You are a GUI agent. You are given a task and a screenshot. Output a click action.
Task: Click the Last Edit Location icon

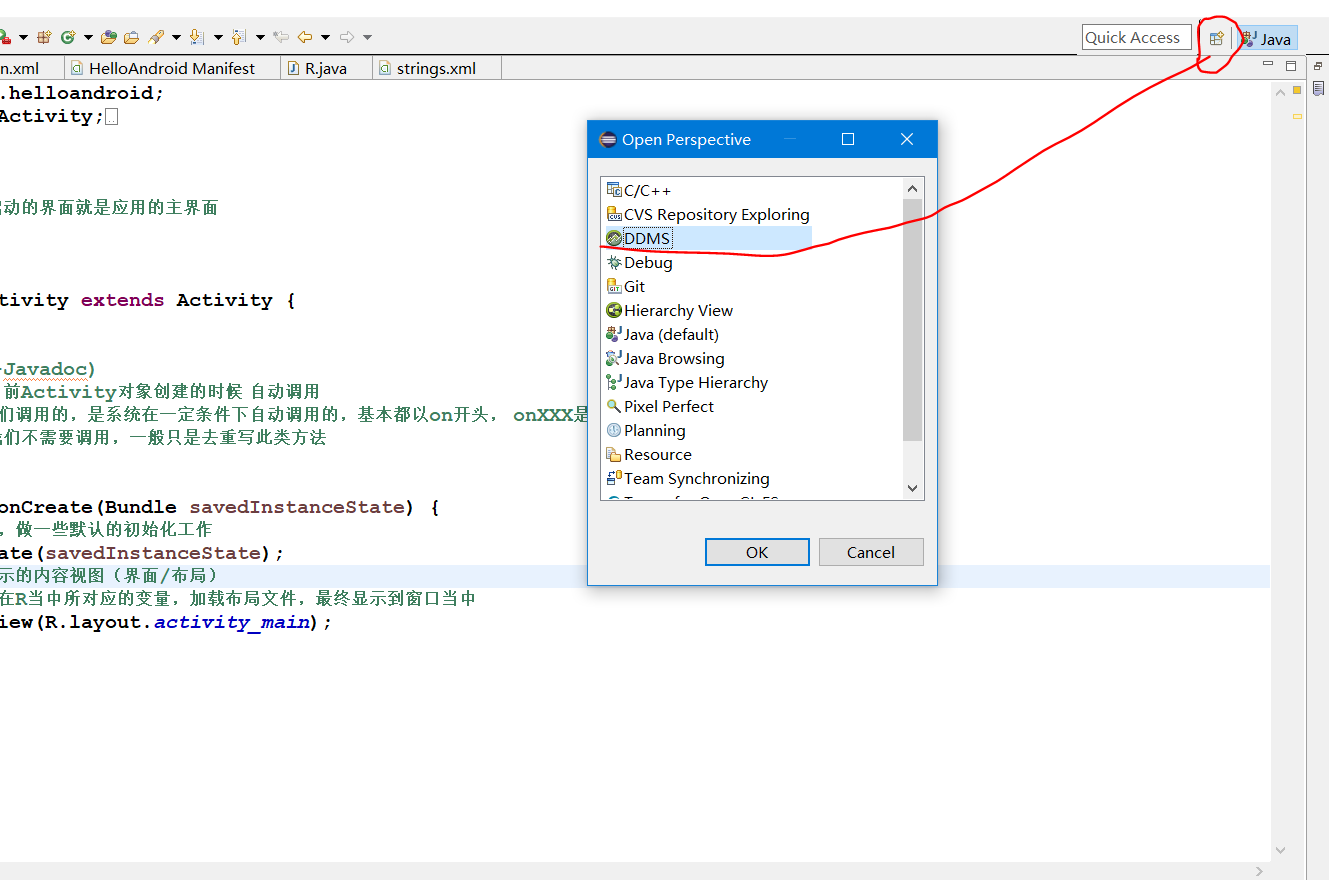coord(281,37)
